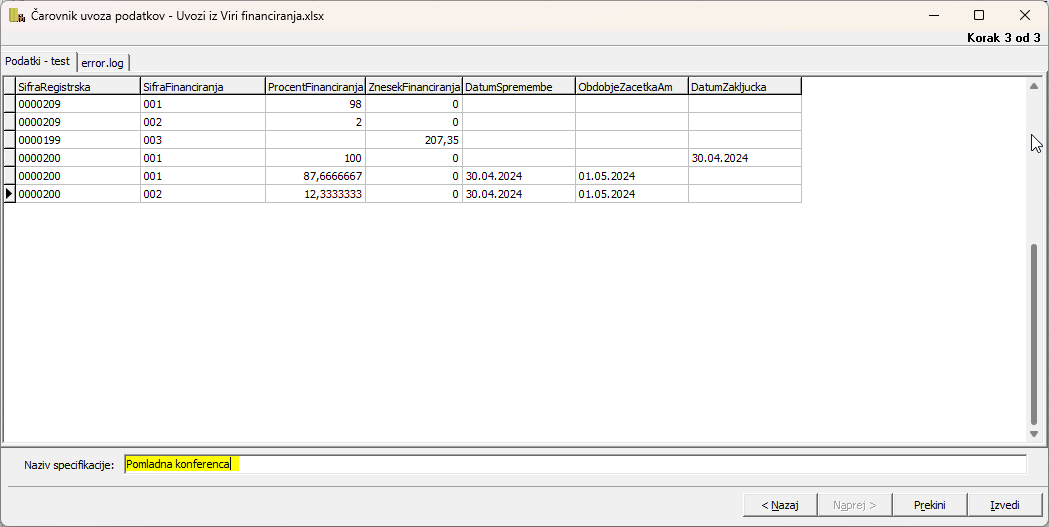This screenshot has width=1049, height=527.
Task: Click the DatumZakljucka column header
Action: pos(745,86)
